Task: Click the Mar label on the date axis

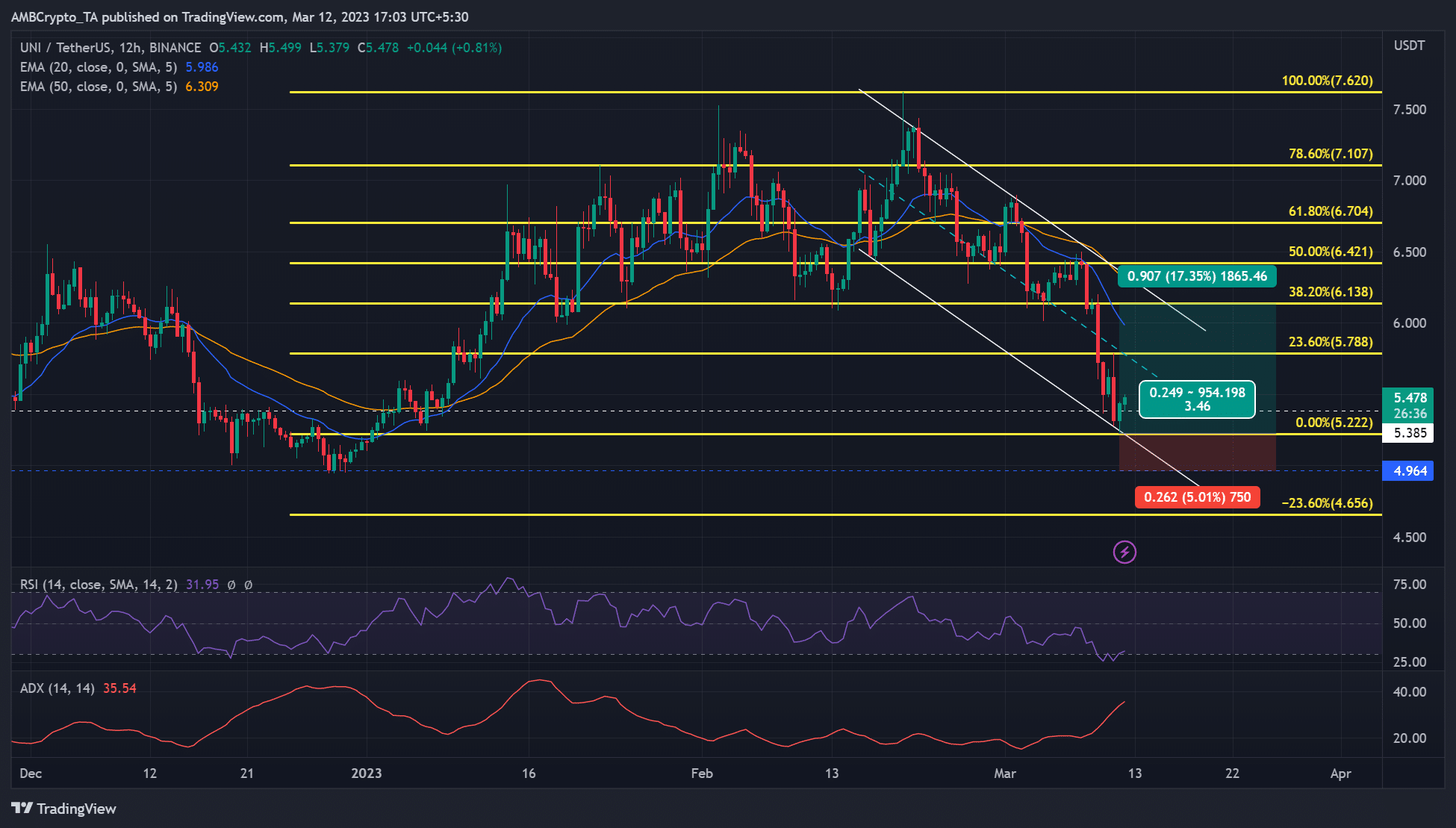Action: [x=1006, y=774]
